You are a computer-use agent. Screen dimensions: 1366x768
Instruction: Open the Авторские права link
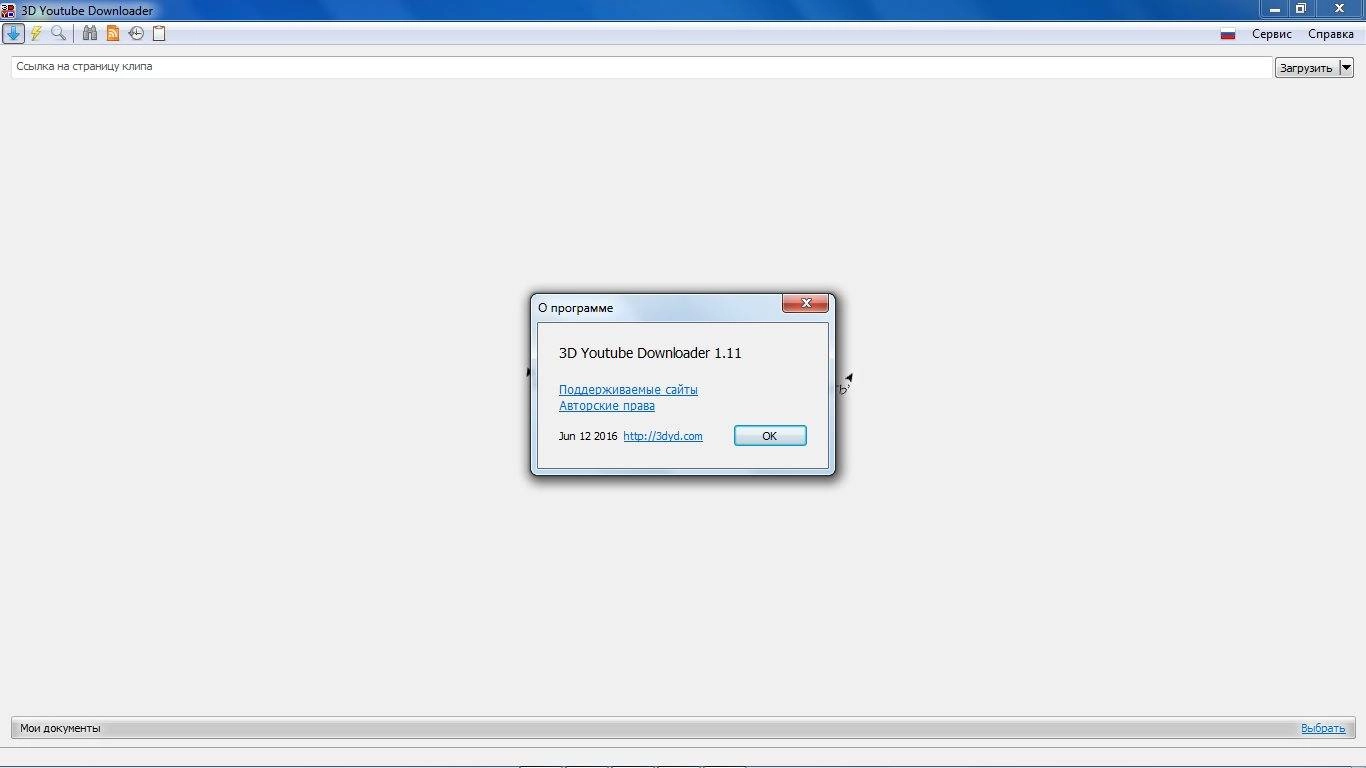click(x=607, y=406)
